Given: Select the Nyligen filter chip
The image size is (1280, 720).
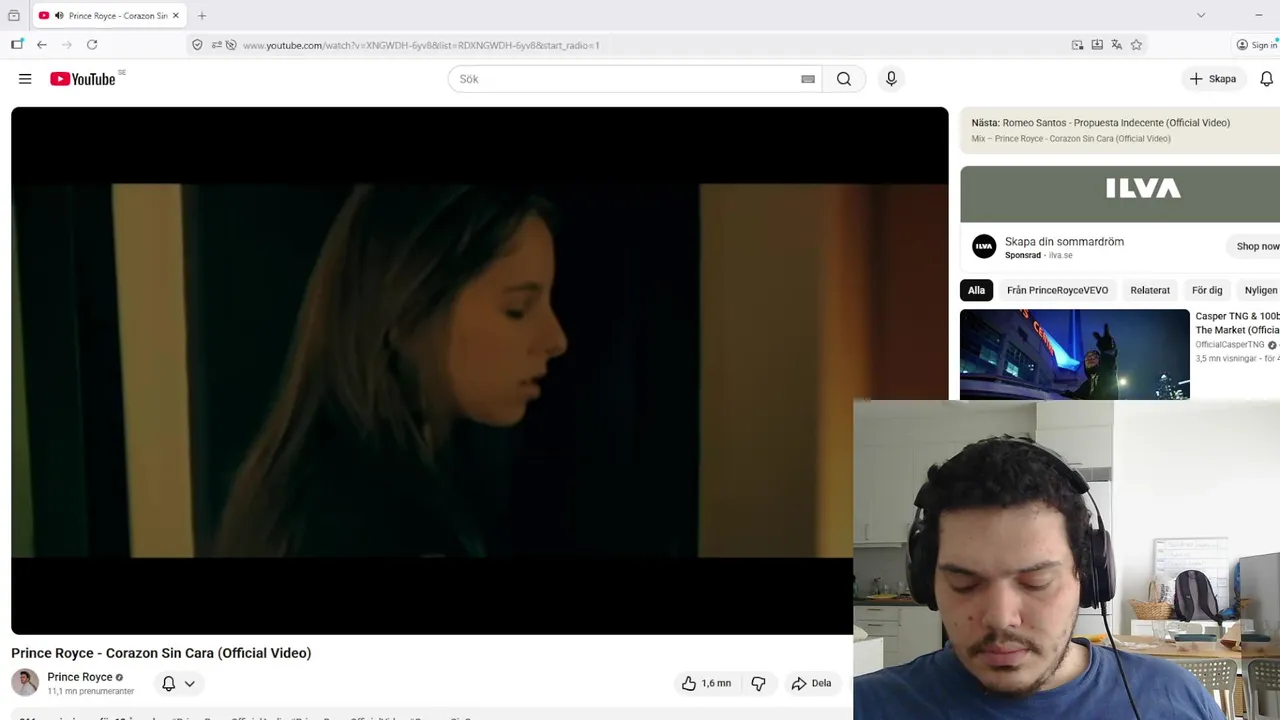Looking at the screenshot, I should [1260, 290].
